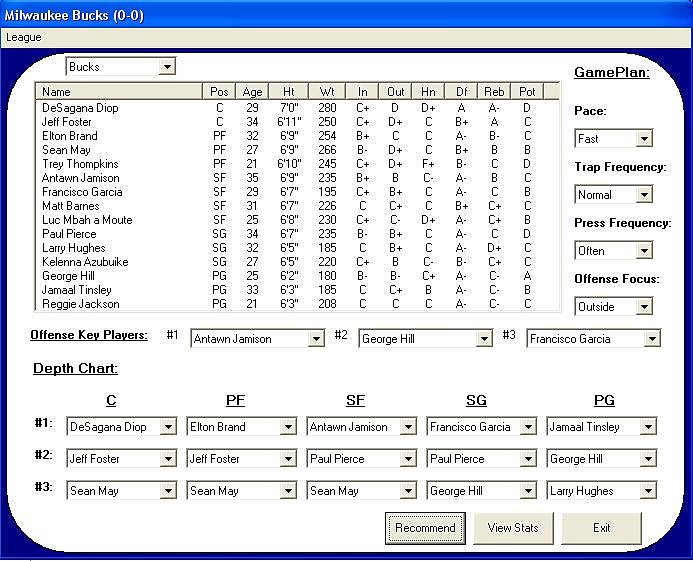Select Trey Thompkins in the roster

(297, 164)
